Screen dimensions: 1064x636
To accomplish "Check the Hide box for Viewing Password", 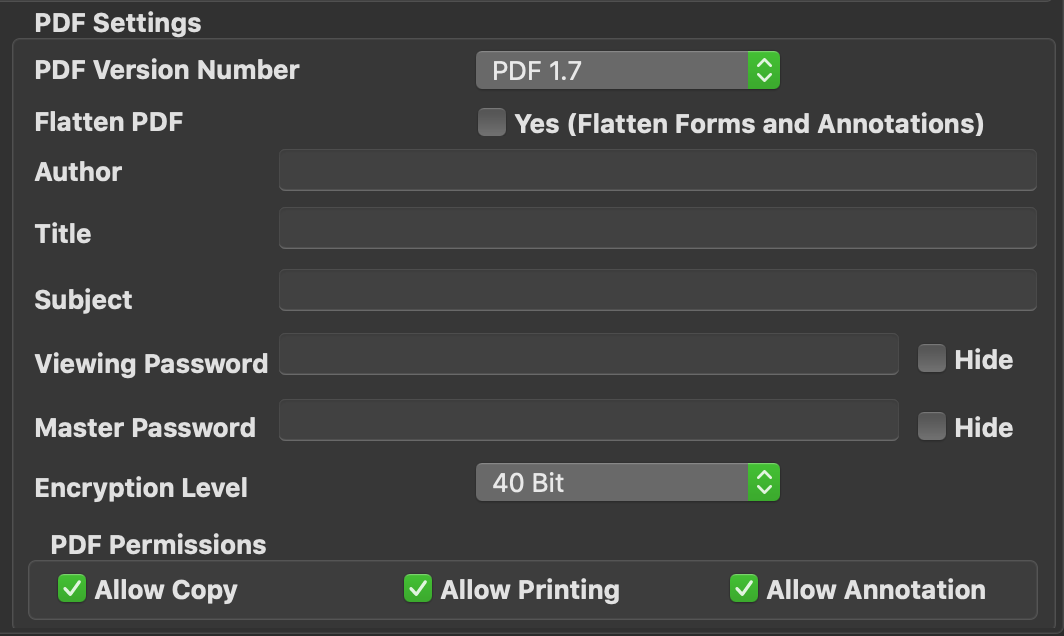I will click(x=931, y=358).
